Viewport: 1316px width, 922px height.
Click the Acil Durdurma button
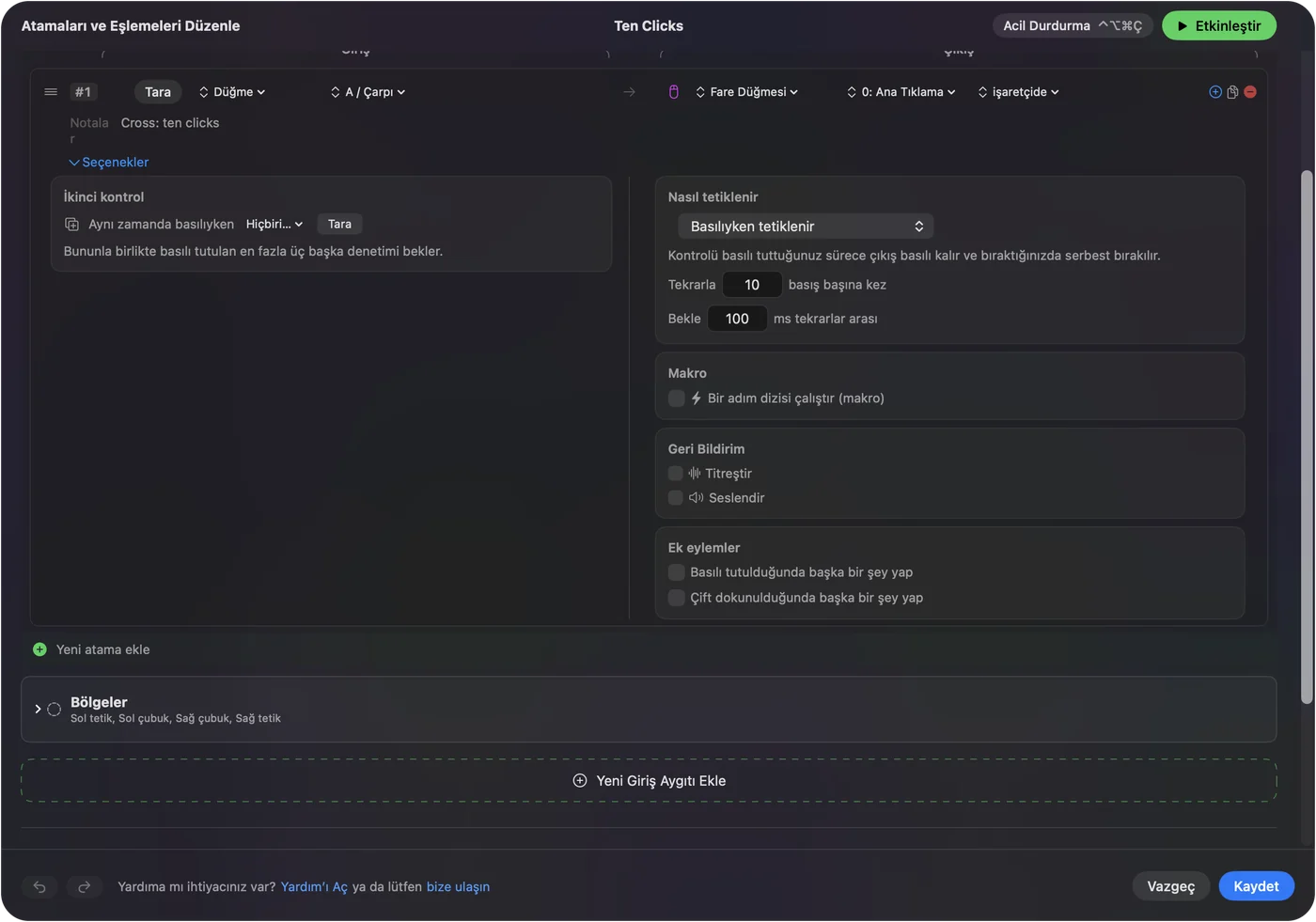(x=1073, y=26)
